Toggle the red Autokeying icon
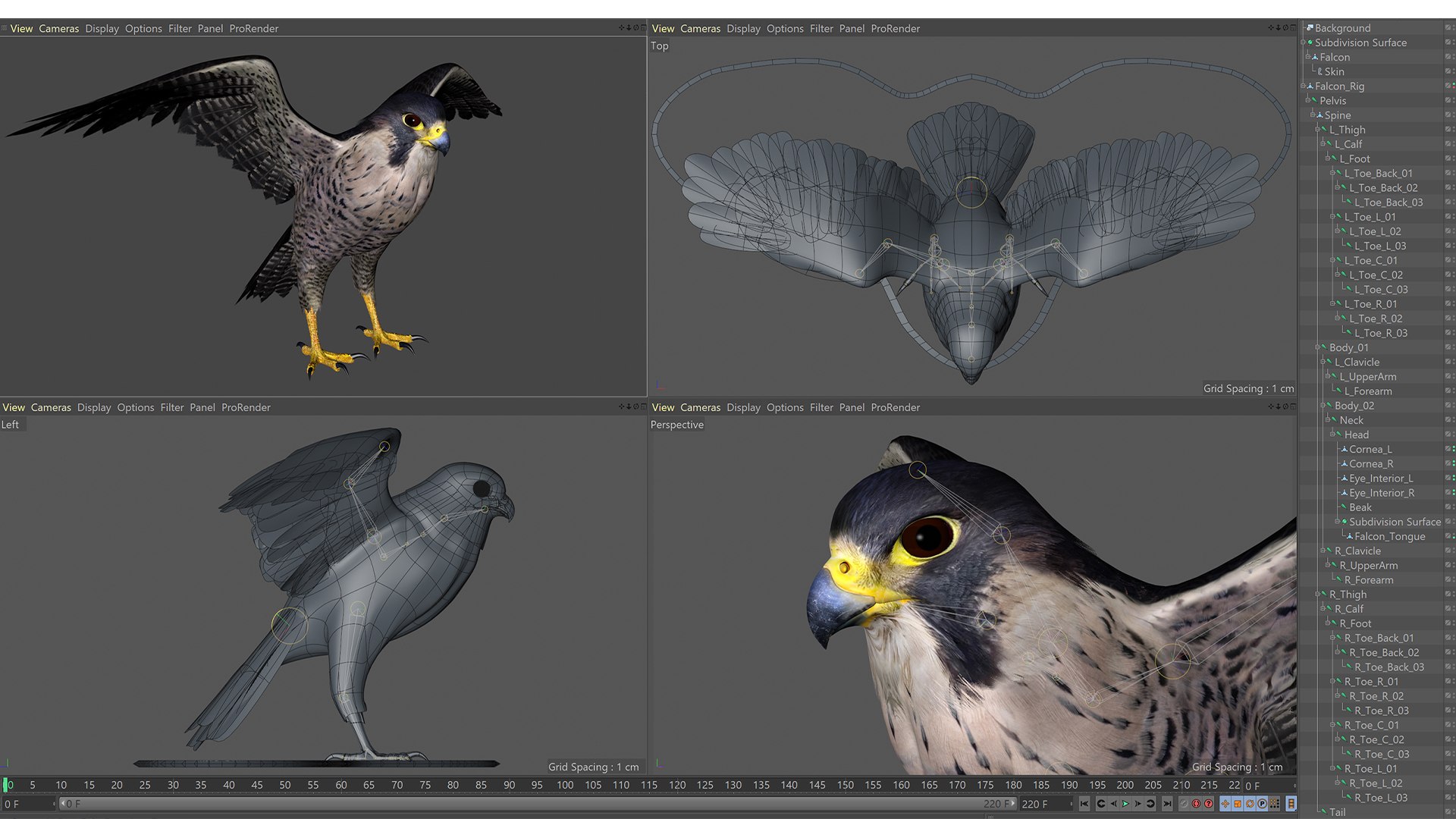The image size is (1456, 819). coord(1196,804)
